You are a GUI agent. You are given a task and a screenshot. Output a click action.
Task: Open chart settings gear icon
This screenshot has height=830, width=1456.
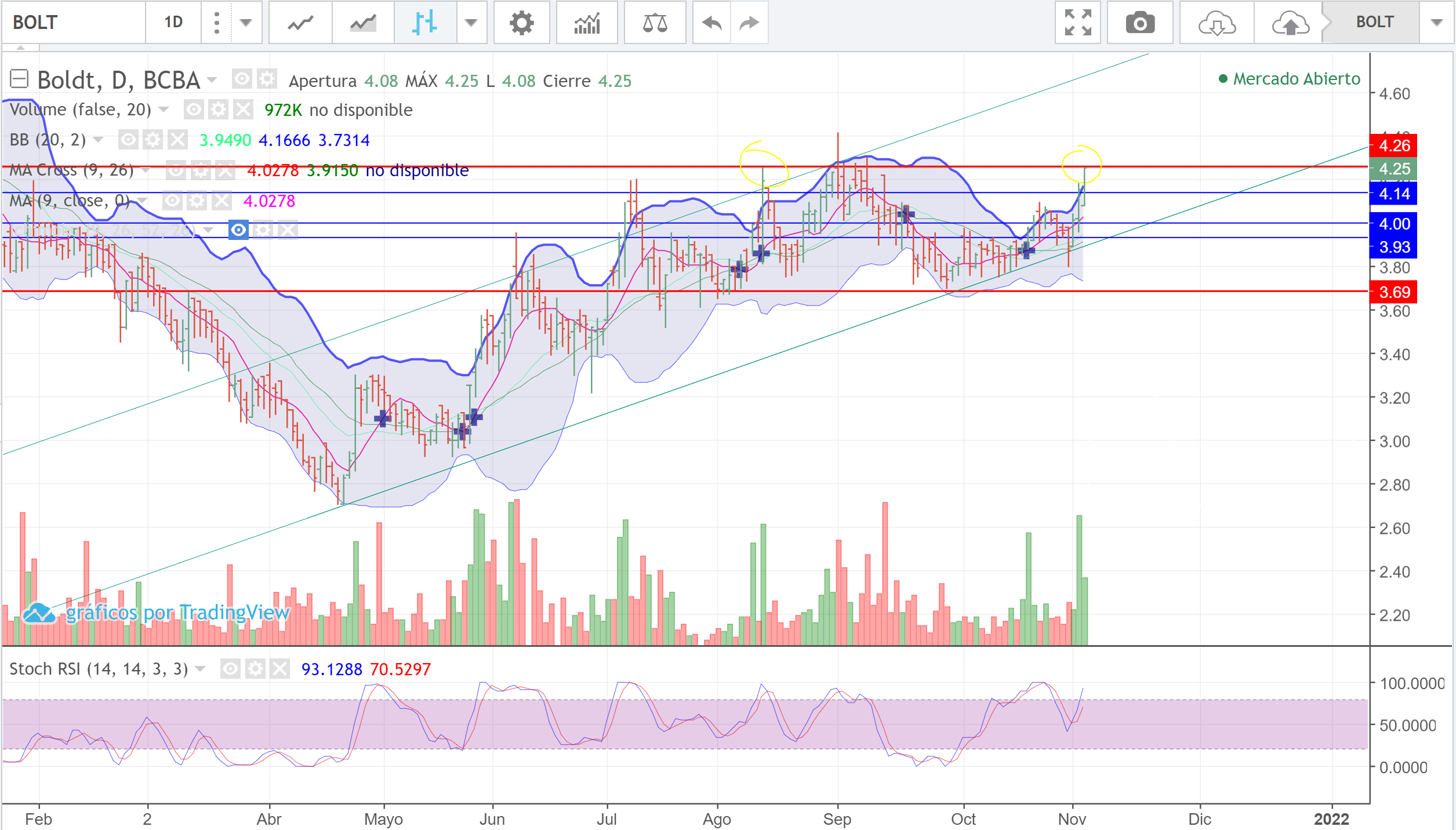point(521,23)
